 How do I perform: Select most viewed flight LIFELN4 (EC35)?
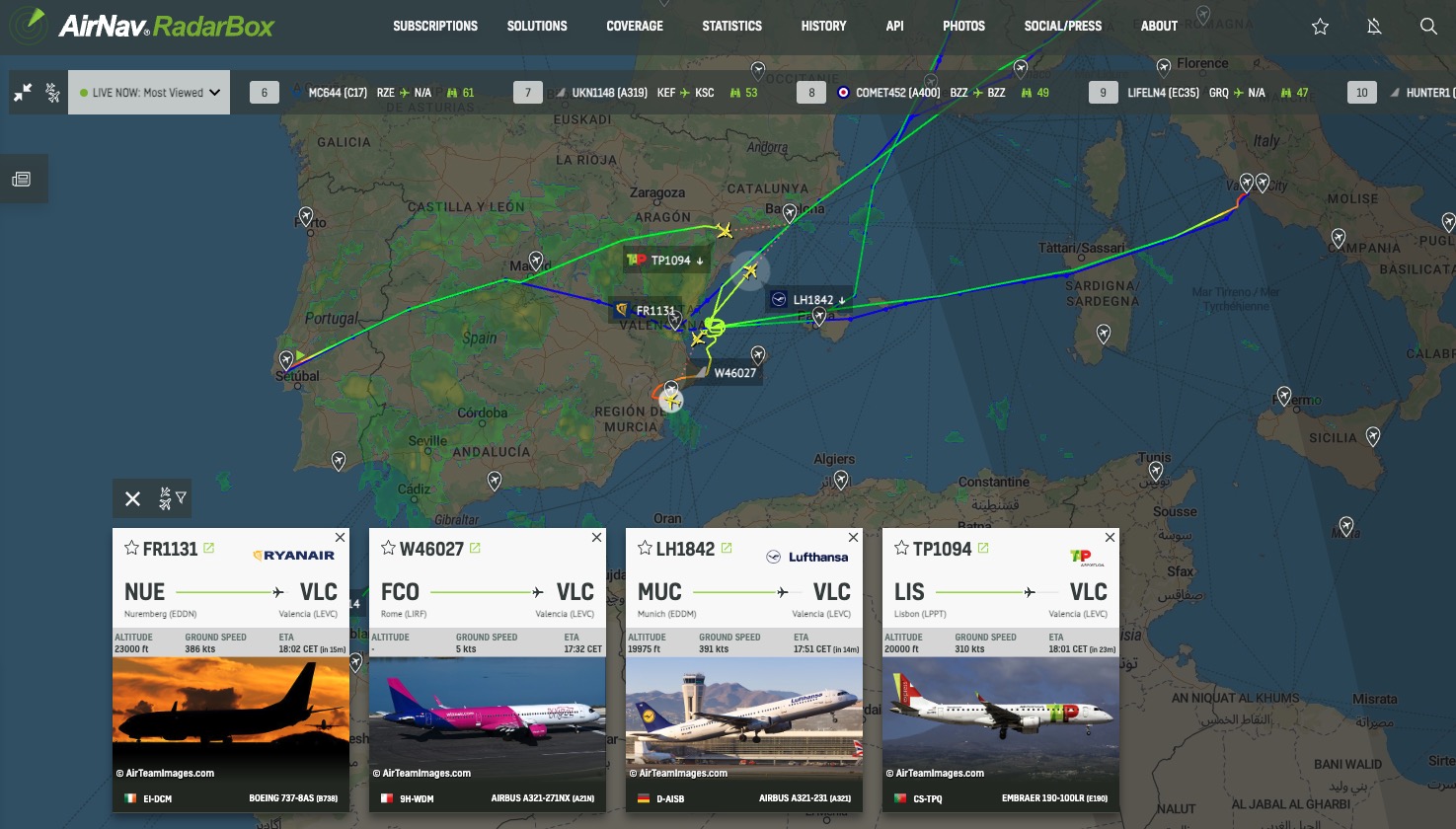pos(1163,93)
